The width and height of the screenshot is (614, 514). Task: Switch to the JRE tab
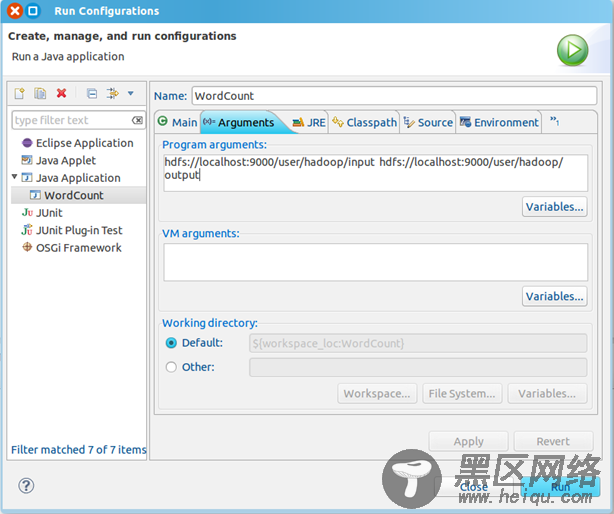309,123
